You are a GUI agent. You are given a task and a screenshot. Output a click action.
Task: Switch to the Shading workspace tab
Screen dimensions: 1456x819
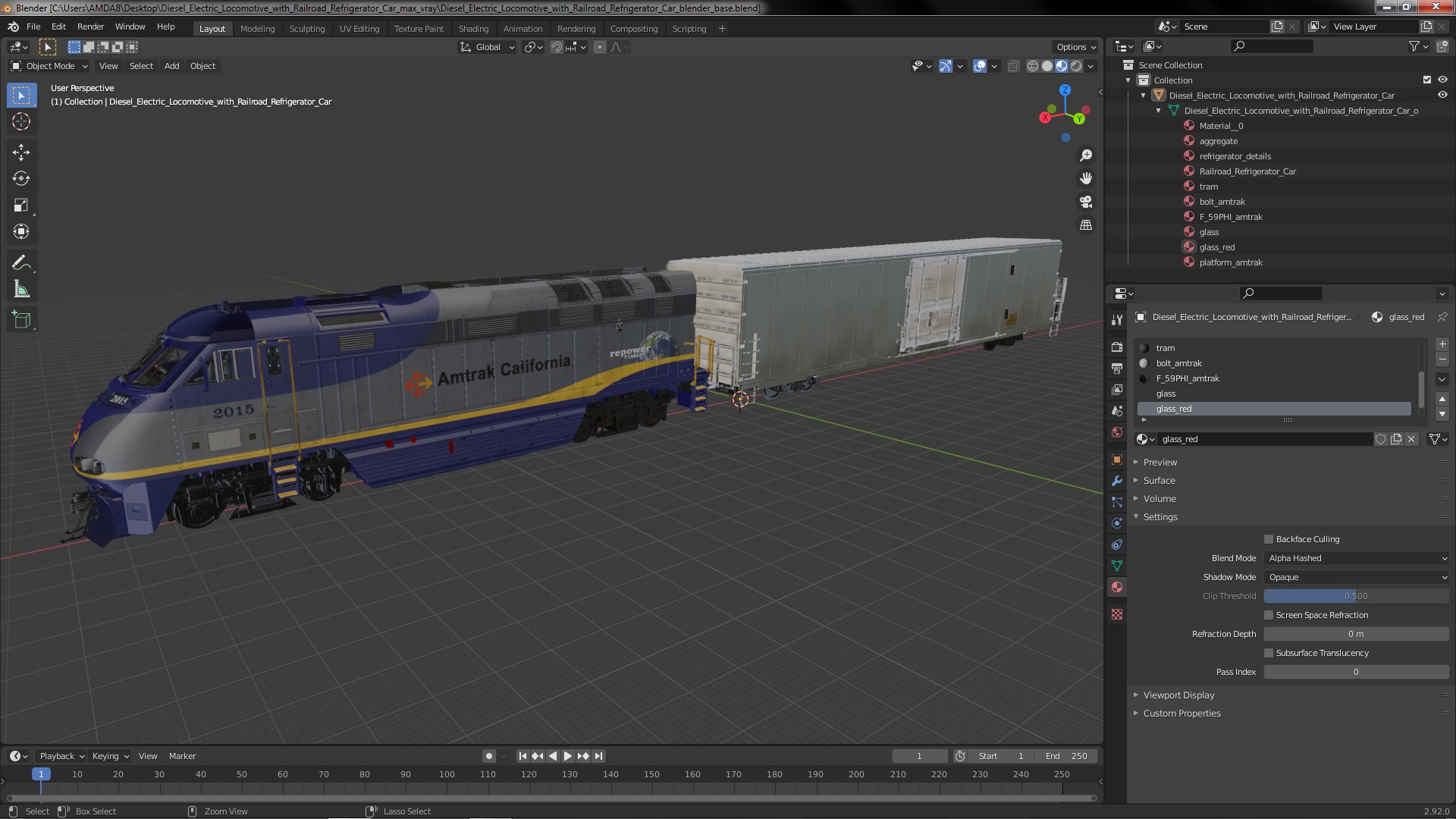(x=473, y=29)
